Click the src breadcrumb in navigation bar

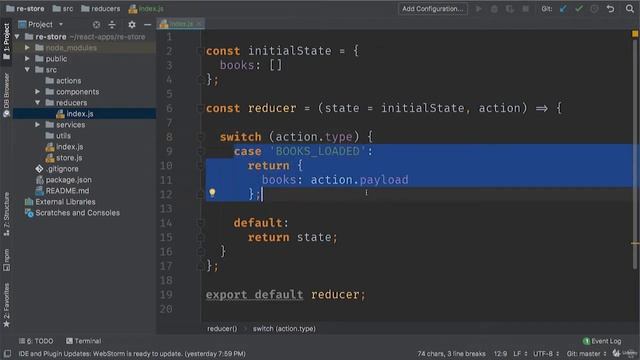pyautogui.click(x=63, y=9)
